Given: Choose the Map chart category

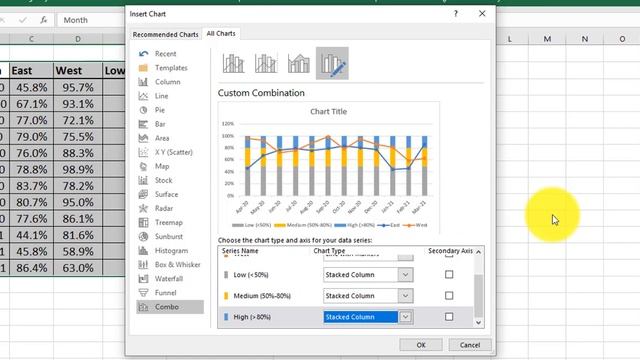Looking at the screenshot, I should 170,166.
